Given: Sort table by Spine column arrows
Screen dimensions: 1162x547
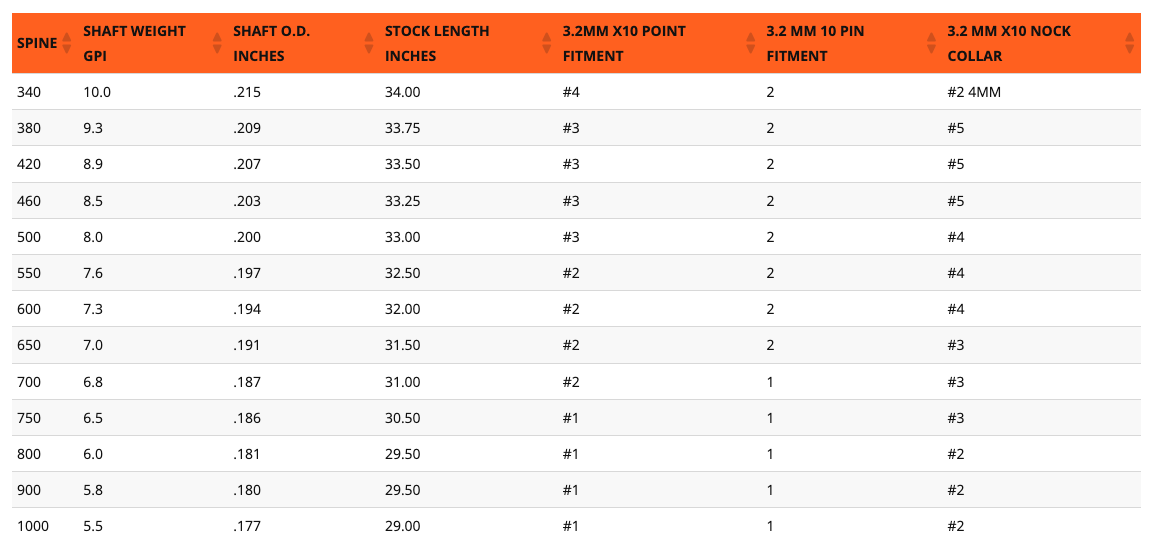Looking at the screenshot, I should pos(66,43).
